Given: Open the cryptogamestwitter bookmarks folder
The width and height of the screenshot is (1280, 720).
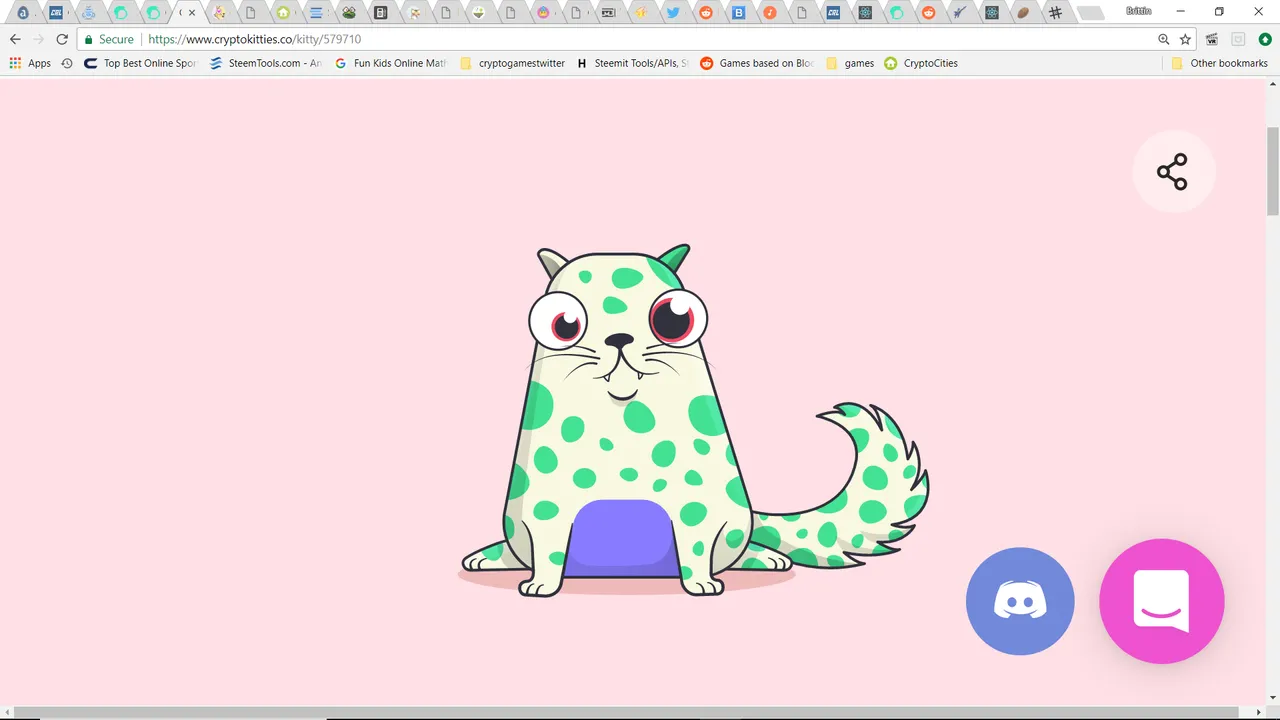Looking at the screenshot, I should [x=513, y=63].
